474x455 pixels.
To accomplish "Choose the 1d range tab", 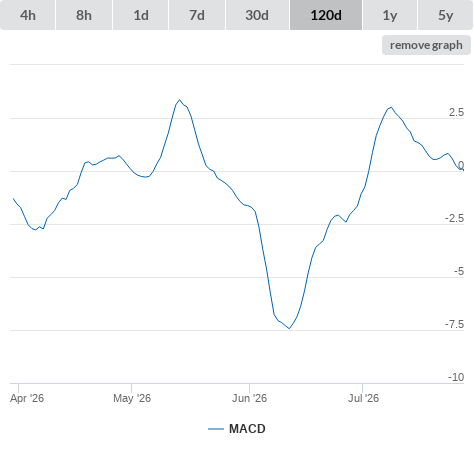I will tap(141, 15).
